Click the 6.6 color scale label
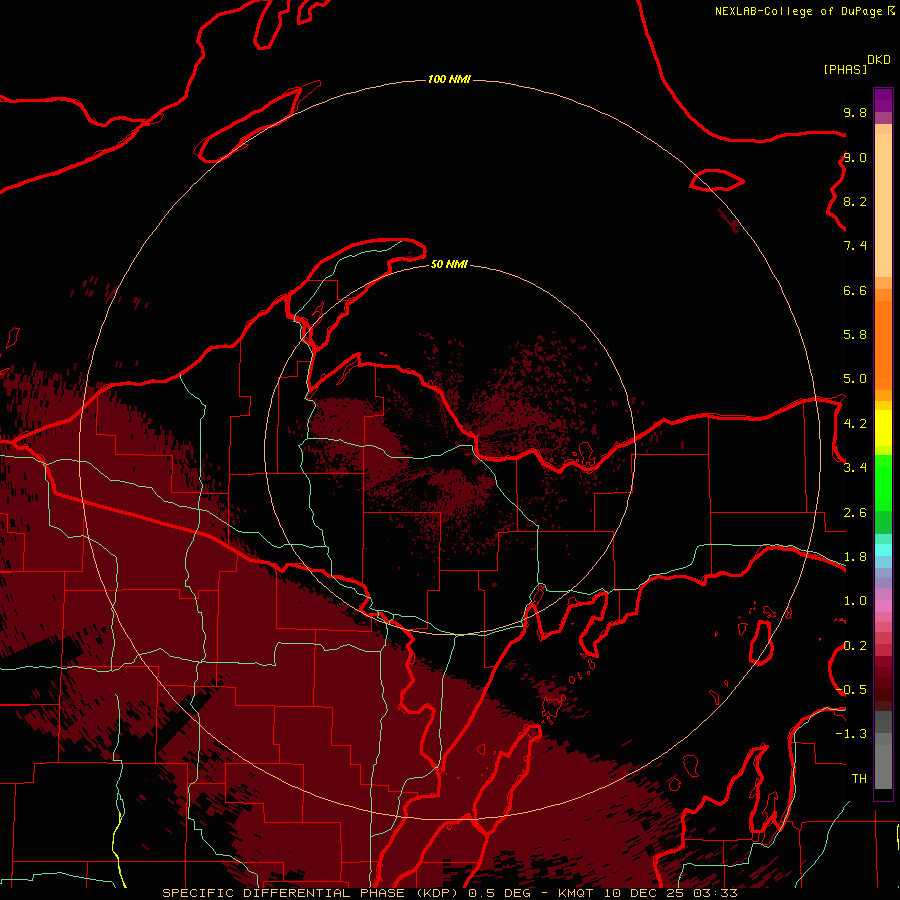 (x=855, y=290)
